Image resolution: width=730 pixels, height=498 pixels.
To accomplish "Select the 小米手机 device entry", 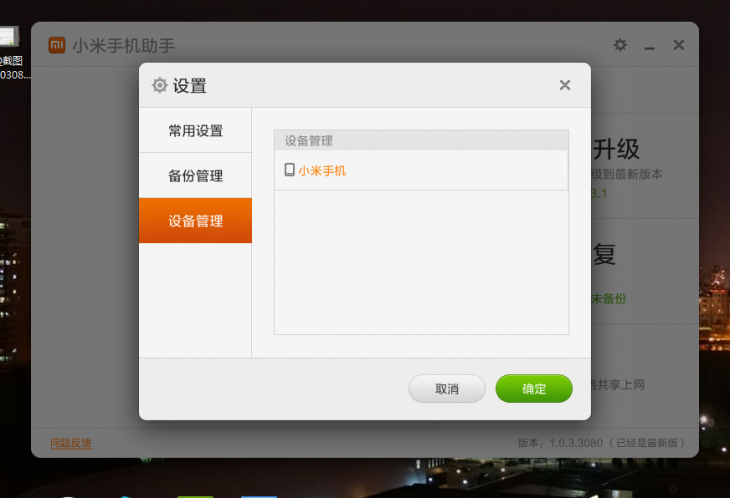I will (421, 170).
